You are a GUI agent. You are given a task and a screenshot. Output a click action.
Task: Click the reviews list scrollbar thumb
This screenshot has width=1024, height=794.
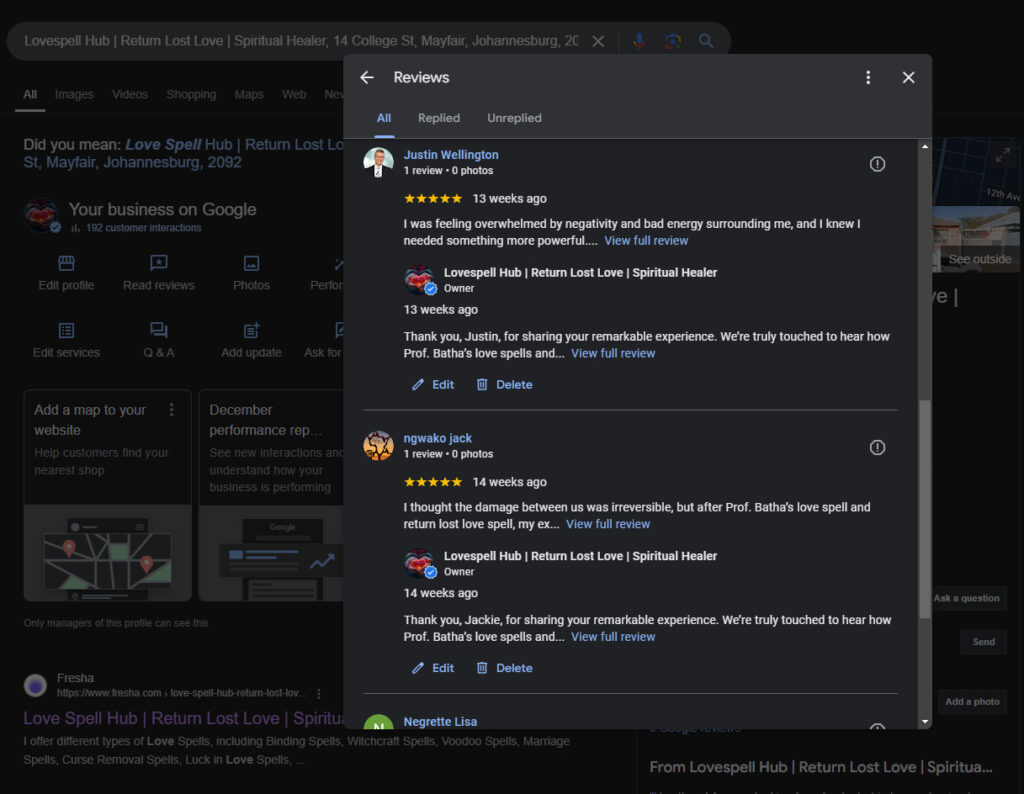click(925, 509)
